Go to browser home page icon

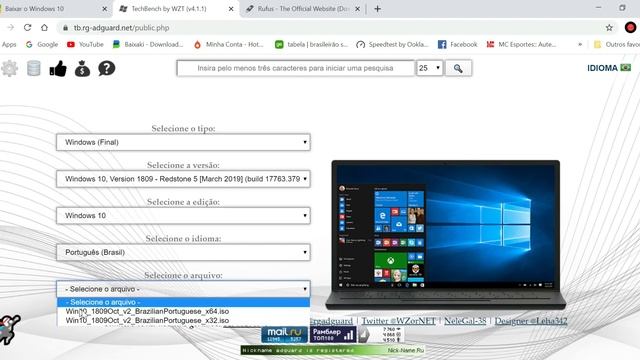click(x=44, y=27)
